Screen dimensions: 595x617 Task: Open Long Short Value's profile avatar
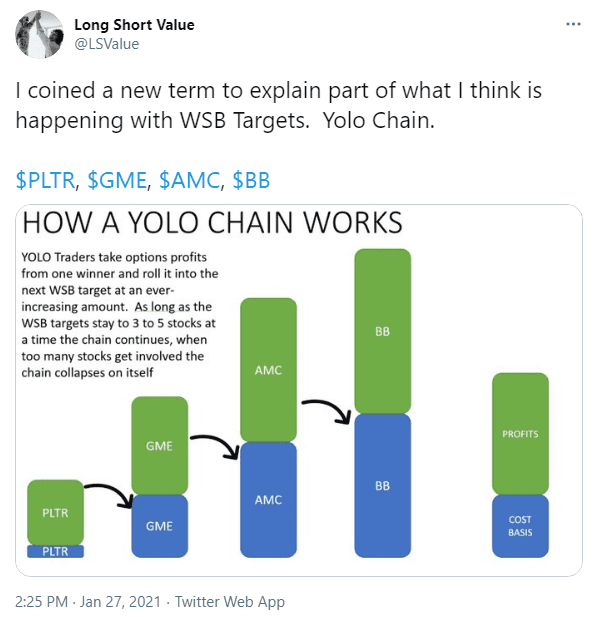coord(39,34)
